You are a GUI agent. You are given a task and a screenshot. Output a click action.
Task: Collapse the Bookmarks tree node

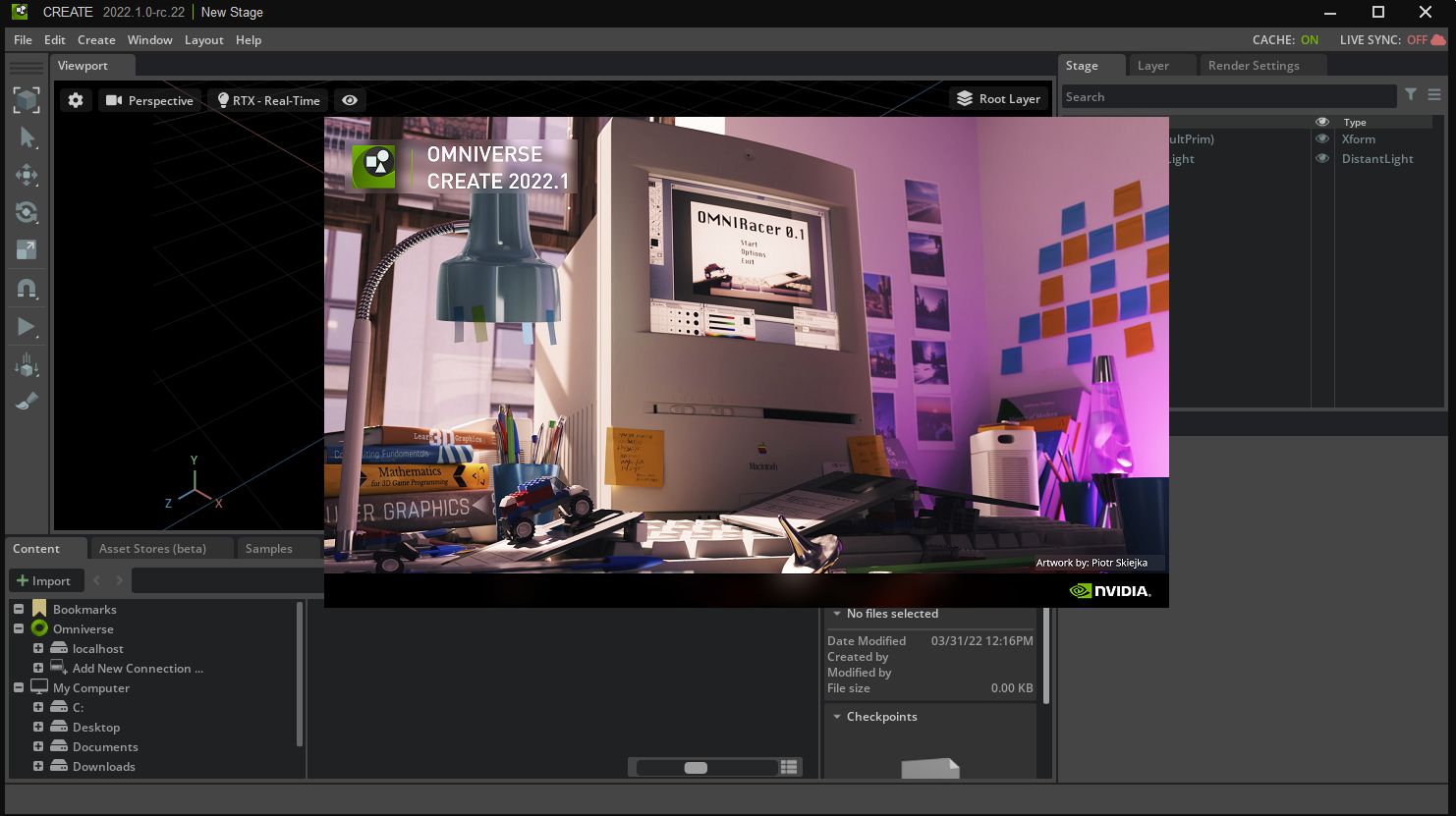pos(19,609)
